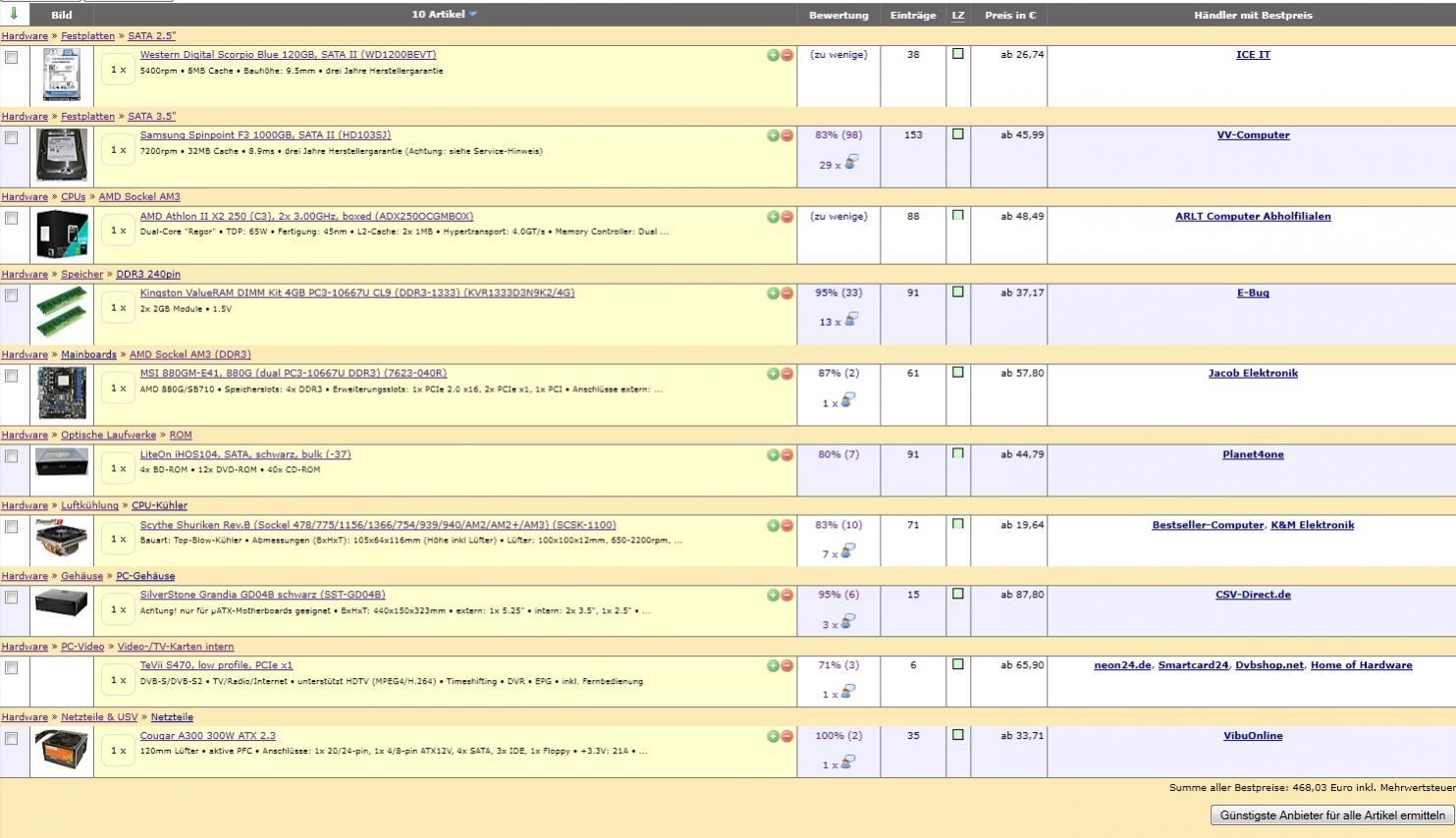Open the ICE IT dealer link
1456x838 pixels.
[1253, 55]
